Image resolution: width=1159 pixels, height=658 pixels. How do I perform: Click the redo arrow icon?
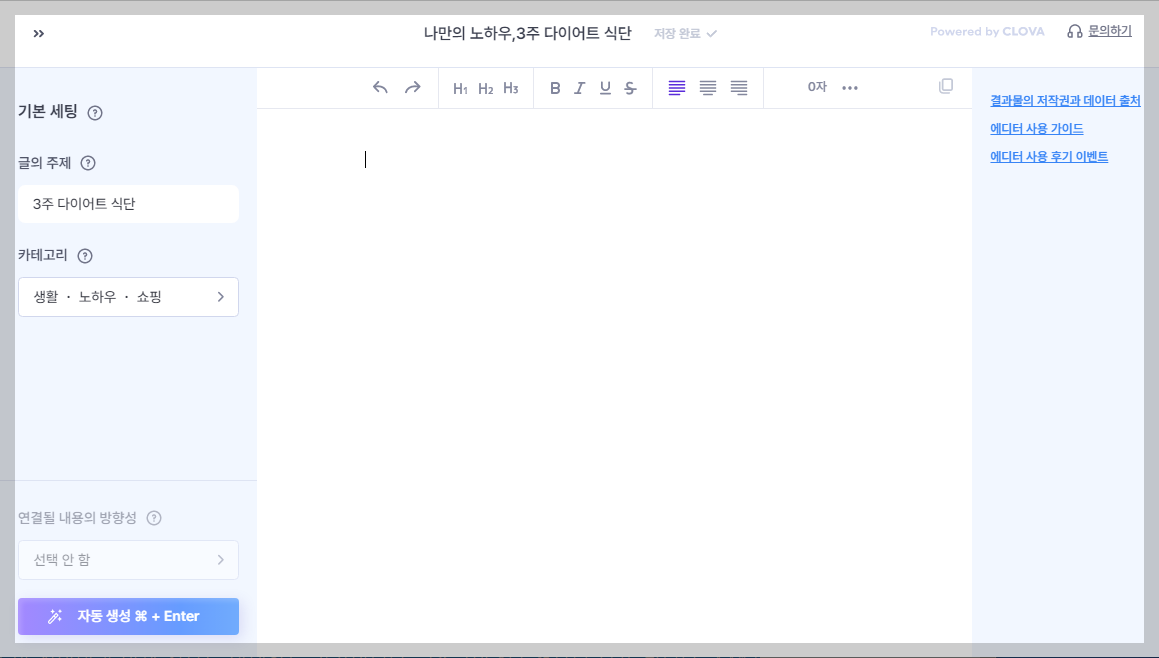pos(412,87)
